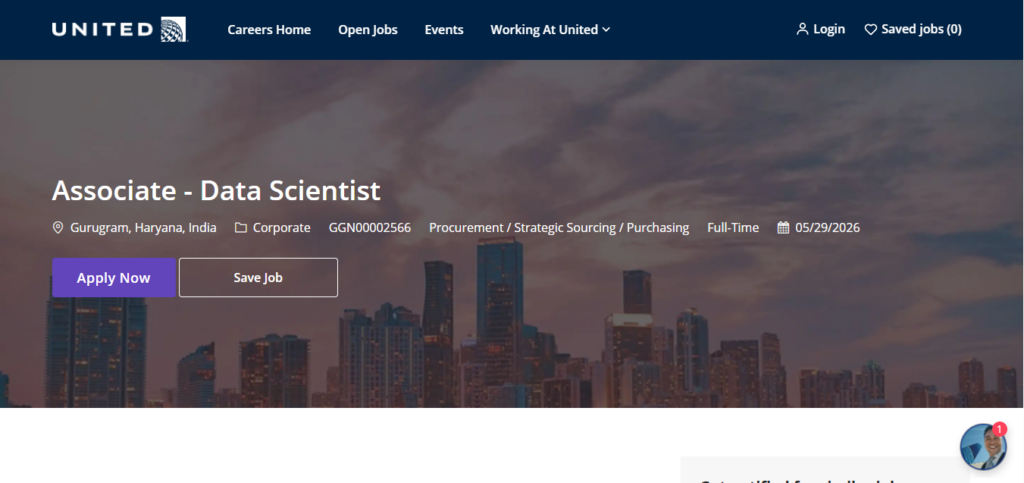Click job ID GGN00002566
1024x483 pixels.
370,228
